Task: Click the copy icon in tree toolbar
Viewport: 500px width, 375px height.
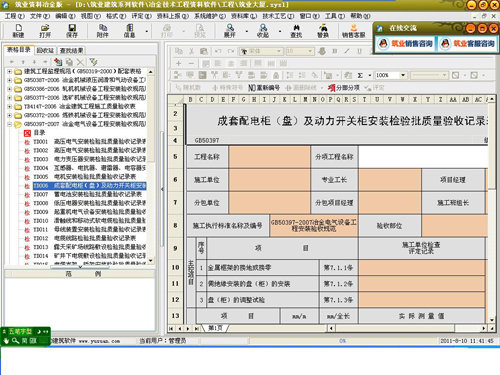Action: [69, 62]
